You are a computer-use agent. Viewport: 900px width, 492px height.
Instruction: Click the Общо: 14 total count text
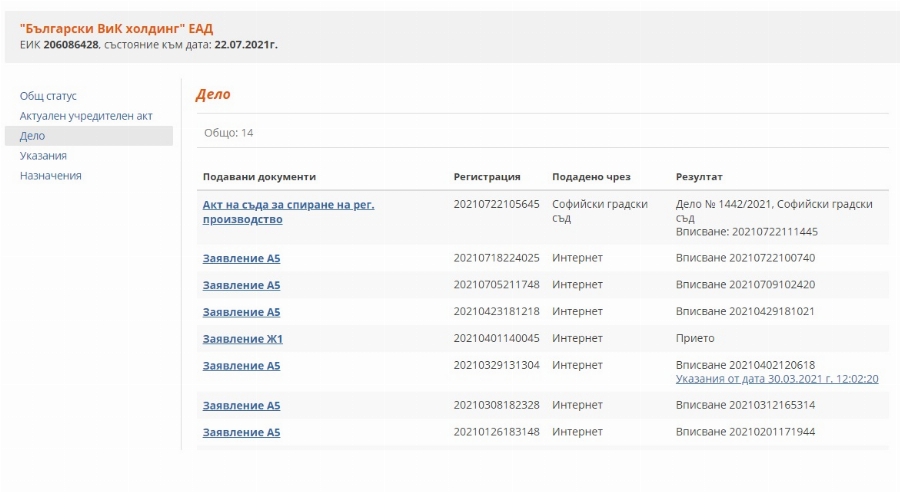pyautogui.click(x=228, y=133)
